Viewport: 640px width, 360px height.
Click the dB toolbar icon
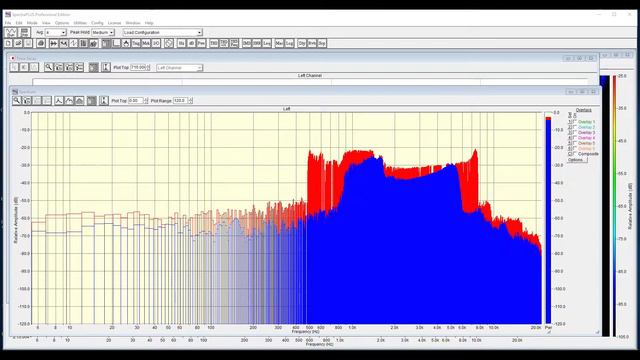pyautogui.click(x=191, y=43)
